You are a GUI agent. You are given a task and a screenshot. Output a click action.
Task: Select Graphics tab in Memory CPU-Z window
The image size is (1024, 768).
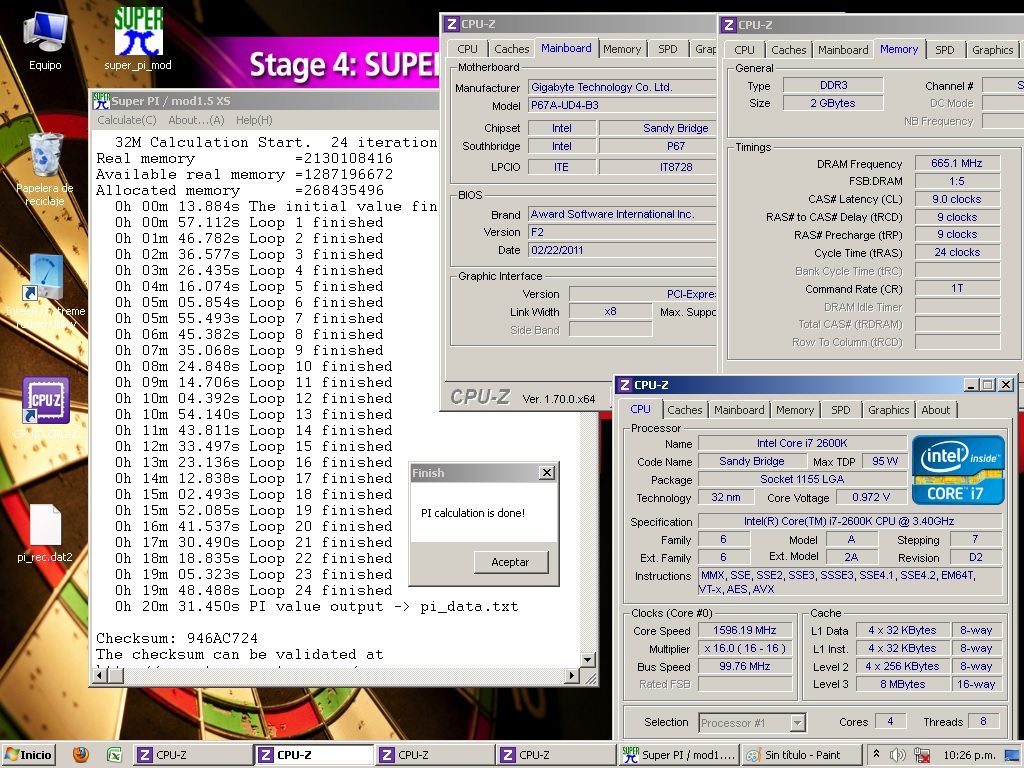click(992, 50)
